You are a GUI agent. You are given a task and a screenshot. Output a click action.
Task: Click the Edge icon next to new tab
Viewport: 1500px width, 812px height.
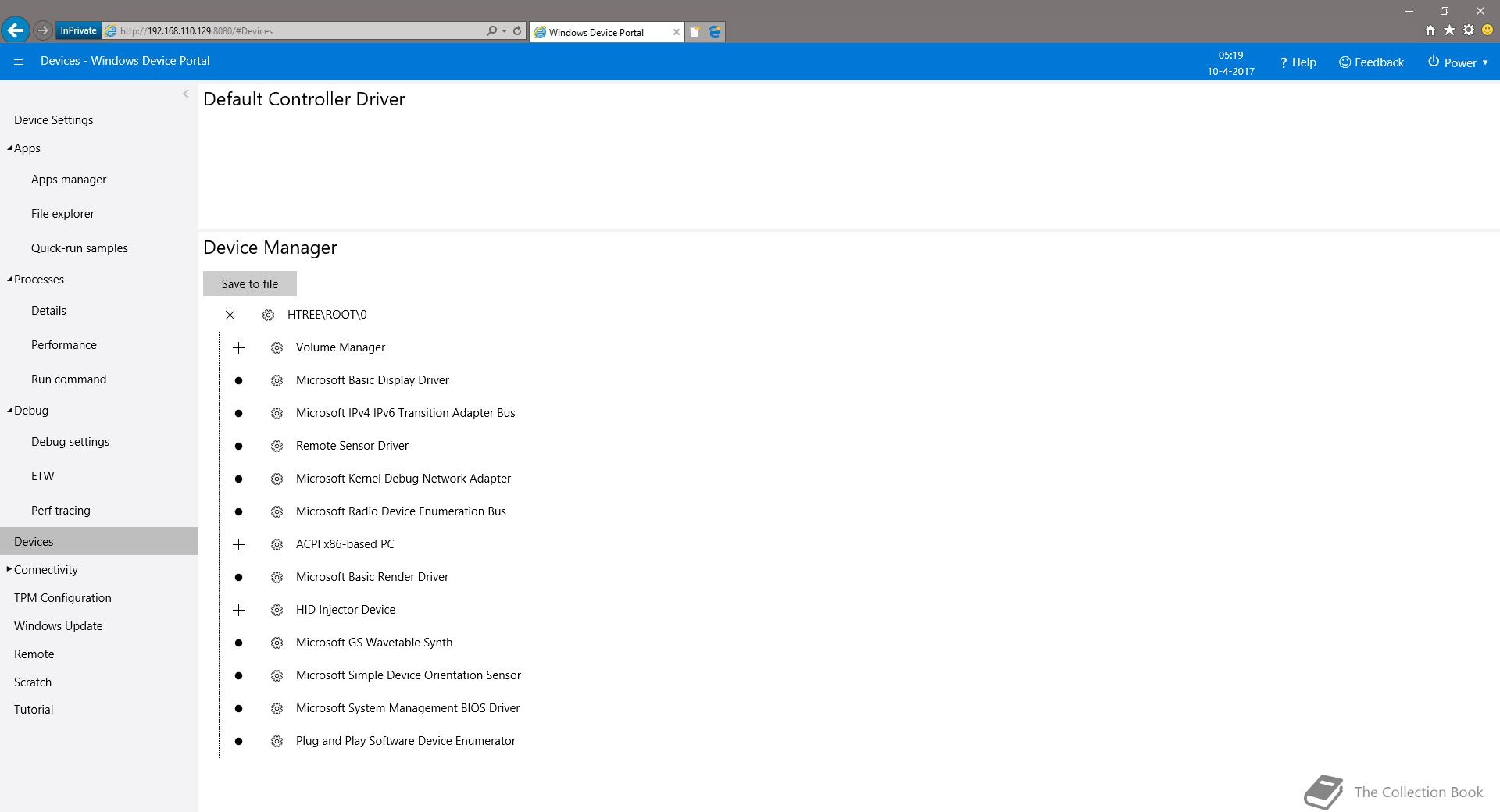[x=715, y=32]
